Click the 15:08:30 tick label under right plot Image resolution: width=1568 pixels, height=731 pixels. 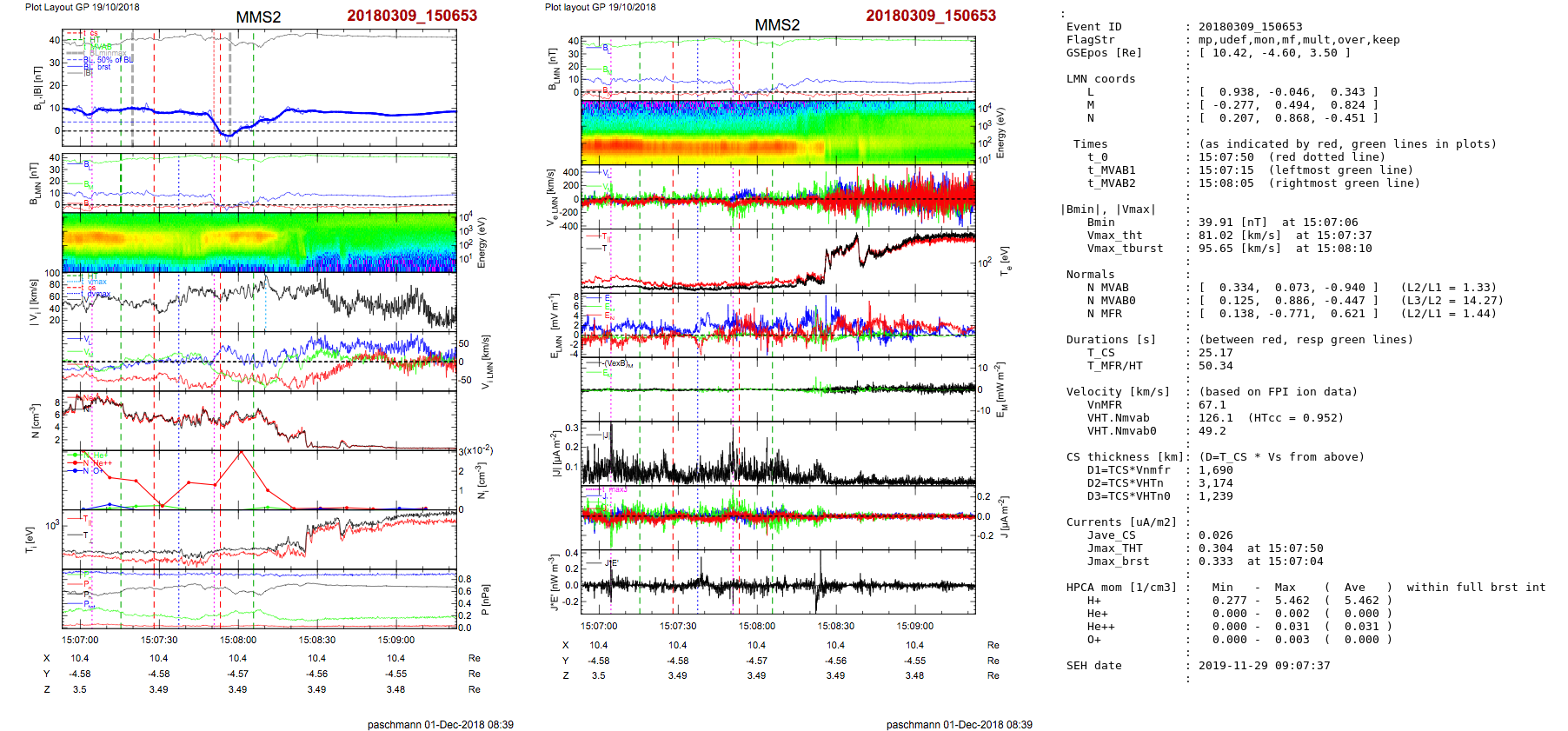point(835,626)
